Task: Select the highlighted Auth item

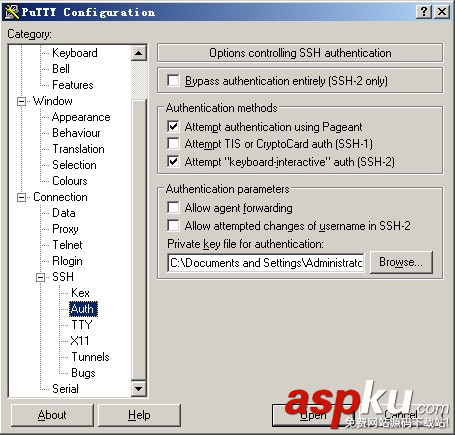Action: point(83,309)
